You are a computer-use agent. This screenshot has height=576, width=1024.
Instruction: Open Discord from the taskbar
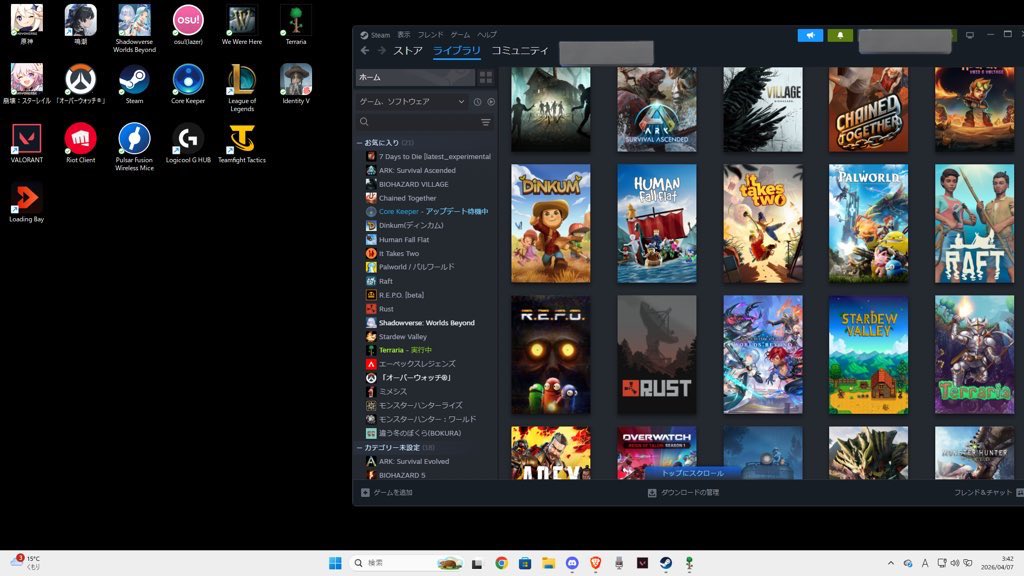point(572,563)
